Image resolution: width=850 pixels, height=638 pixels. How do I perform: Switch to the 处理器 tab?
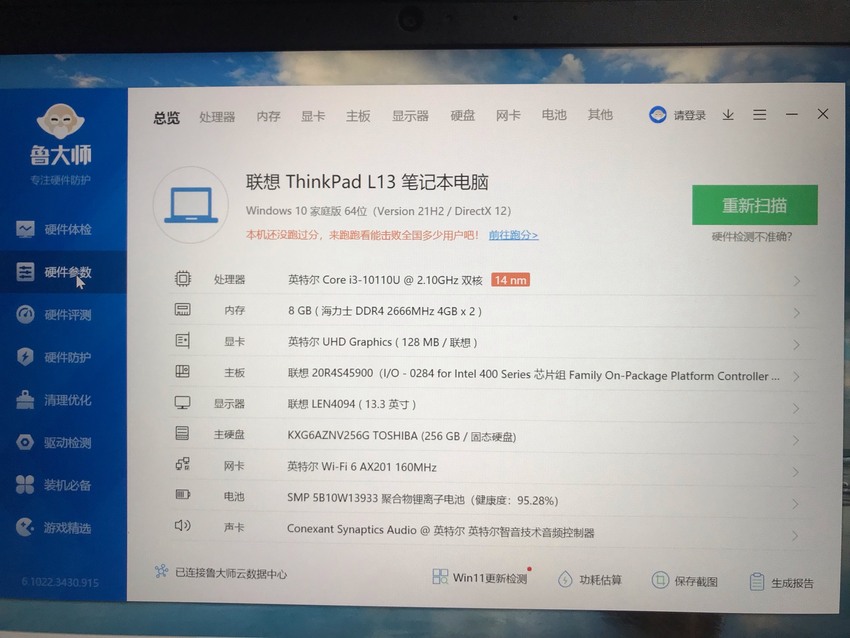click(x=217, y=117)
